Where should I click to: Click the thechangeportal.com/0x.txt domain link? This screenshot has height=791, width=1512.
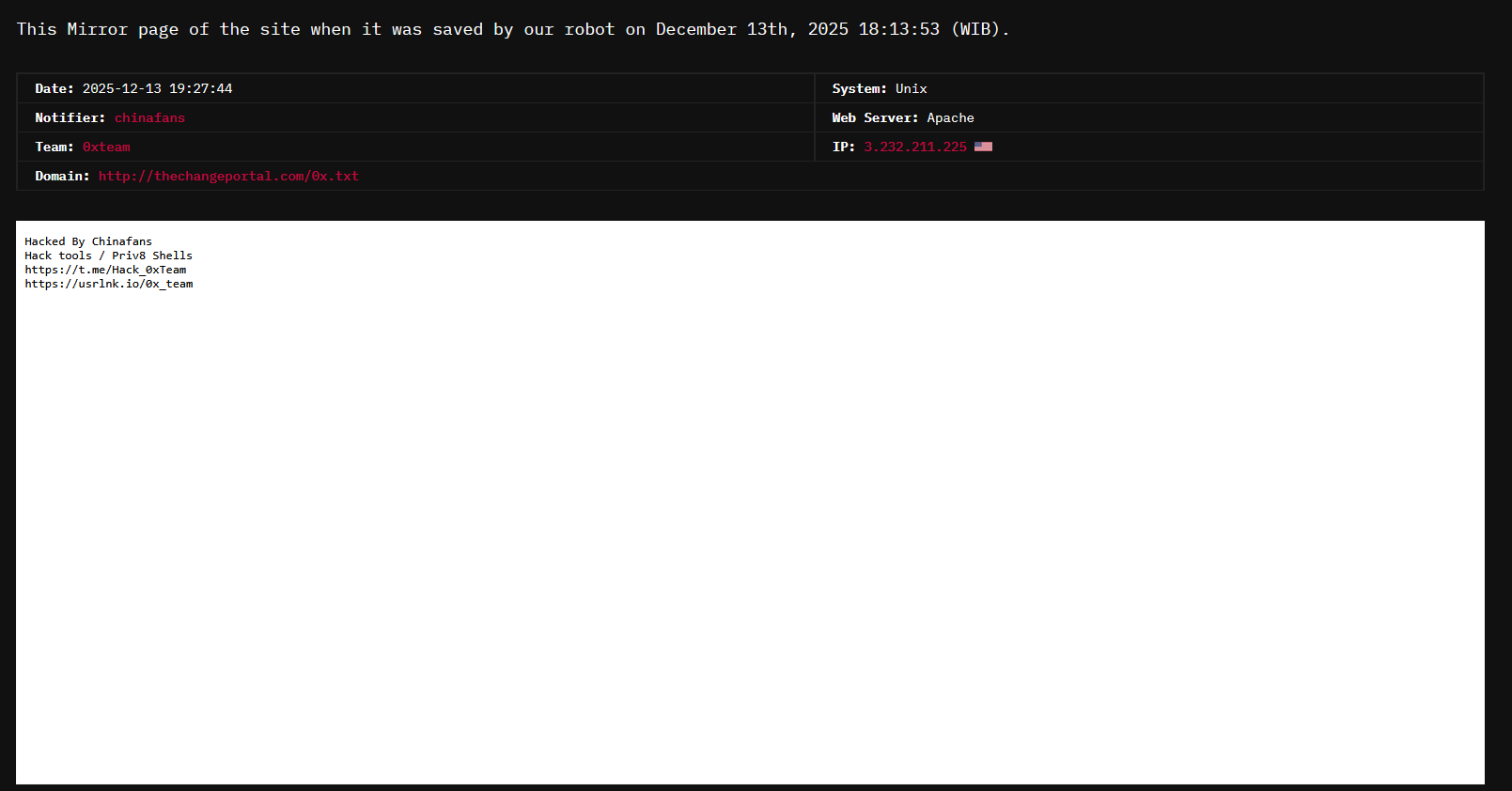point(228,176)
